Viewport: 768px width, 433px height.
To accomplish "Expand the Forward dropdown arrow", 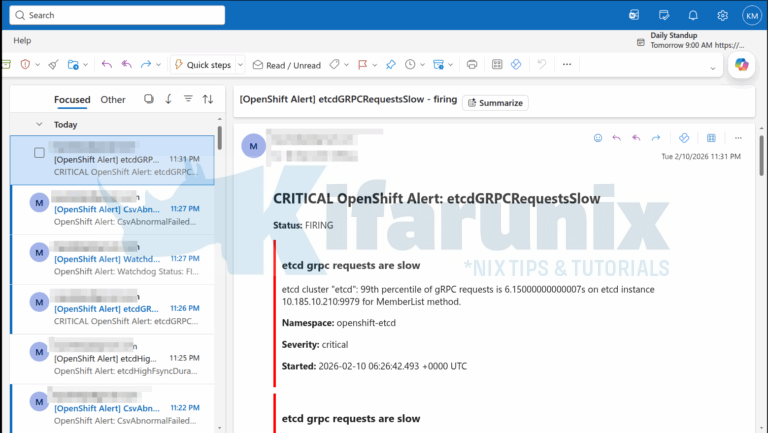I will (x=158, y=65).
